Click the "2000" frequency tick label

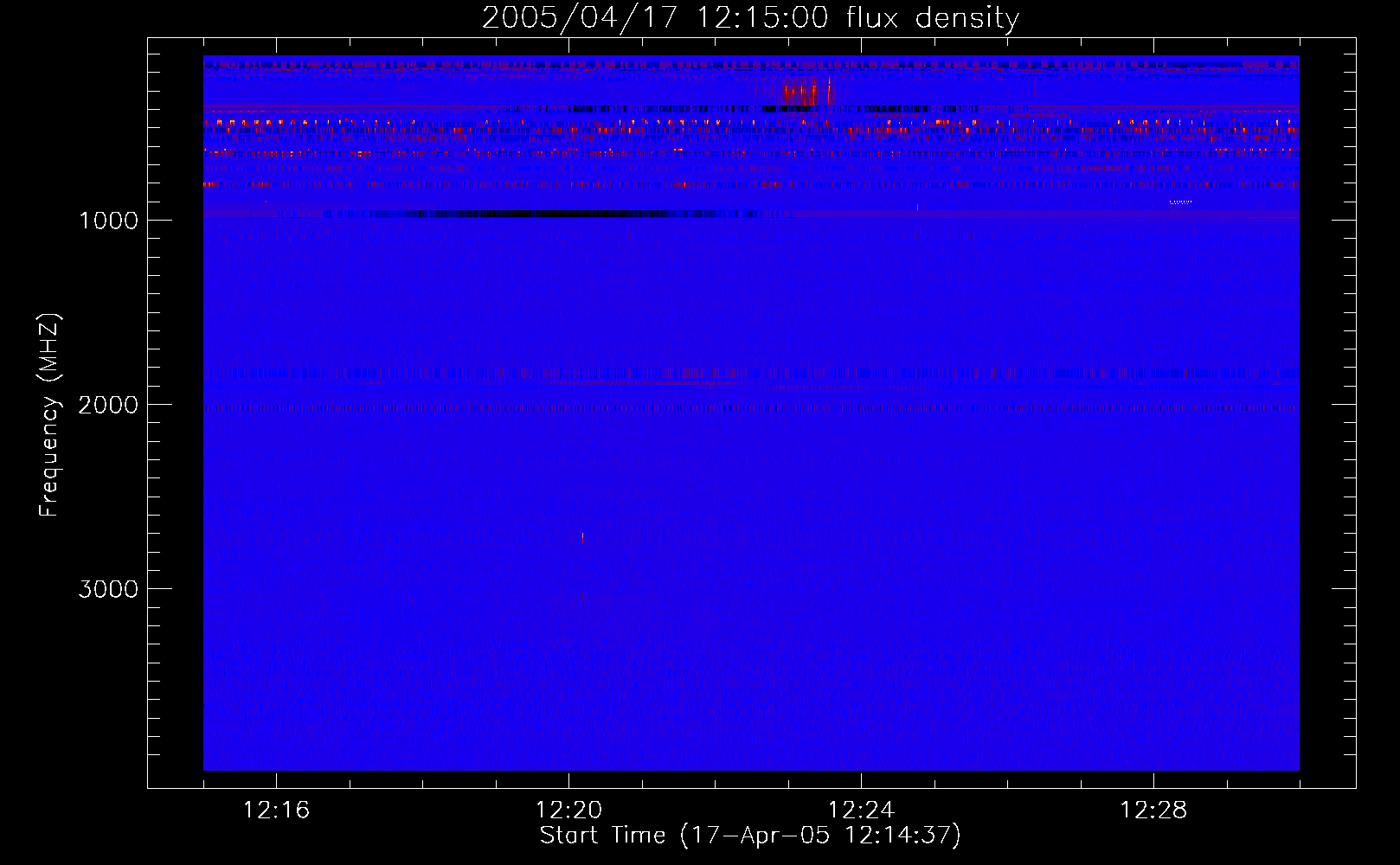[108, 405]
